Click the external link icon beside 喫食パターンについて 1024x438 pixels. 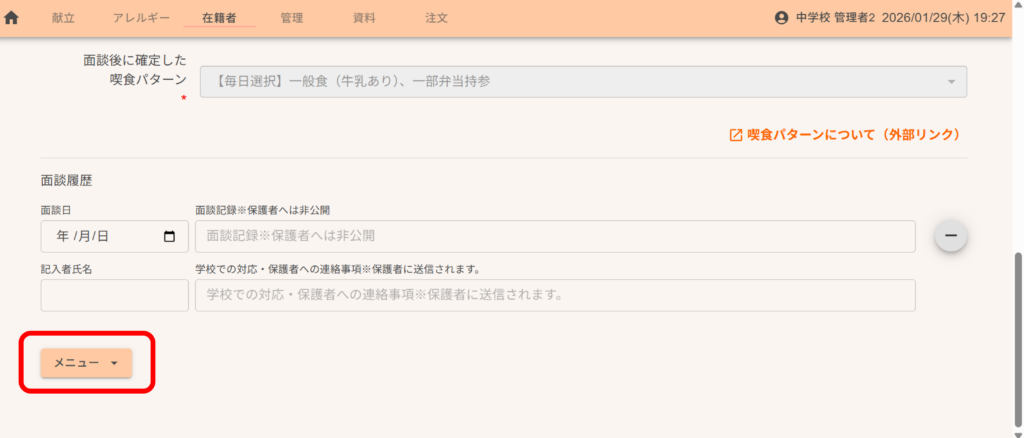736,135
